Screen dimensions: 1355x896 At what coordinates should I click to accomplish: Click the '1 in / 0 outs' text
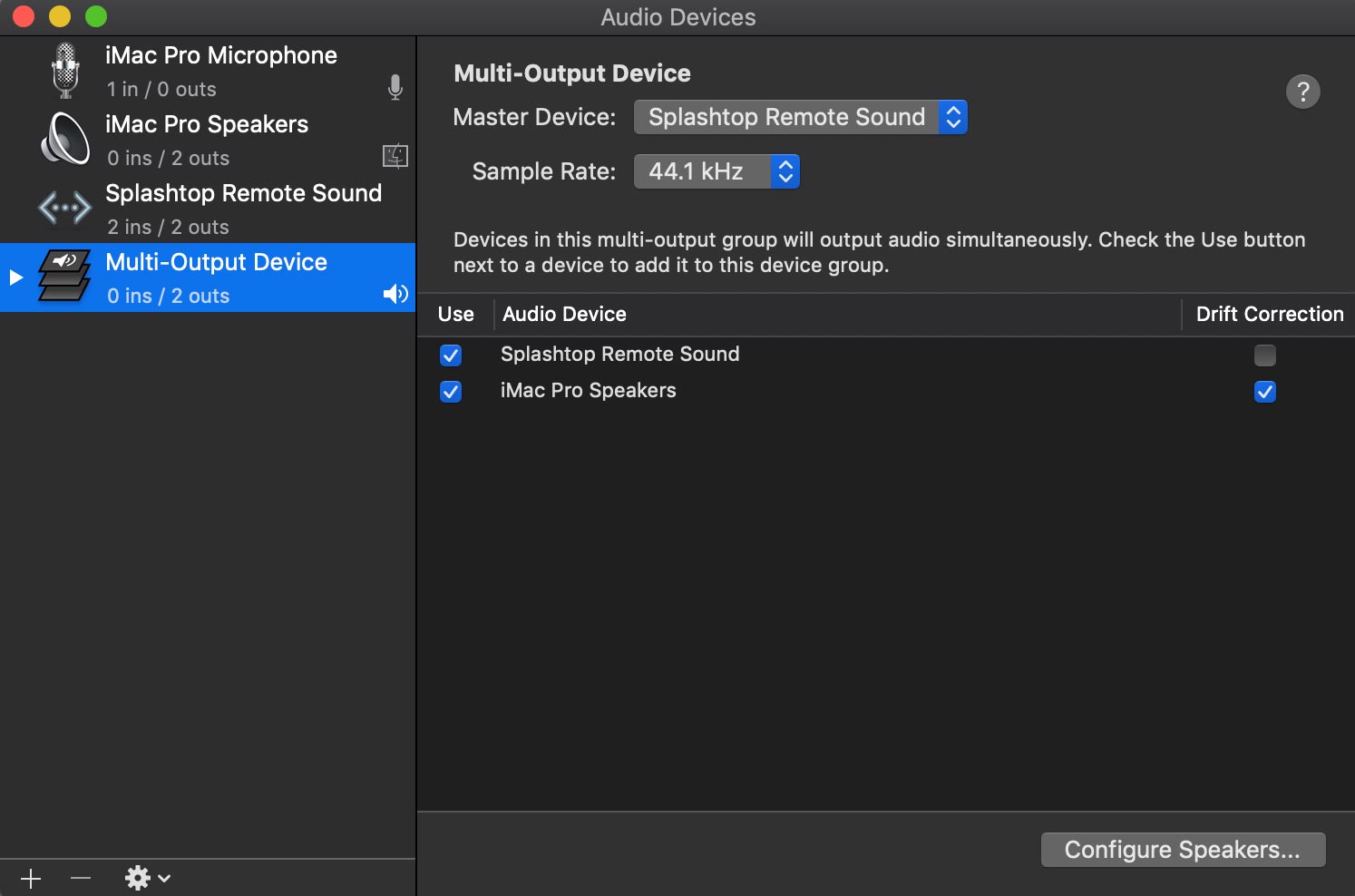tap(161, 90)
